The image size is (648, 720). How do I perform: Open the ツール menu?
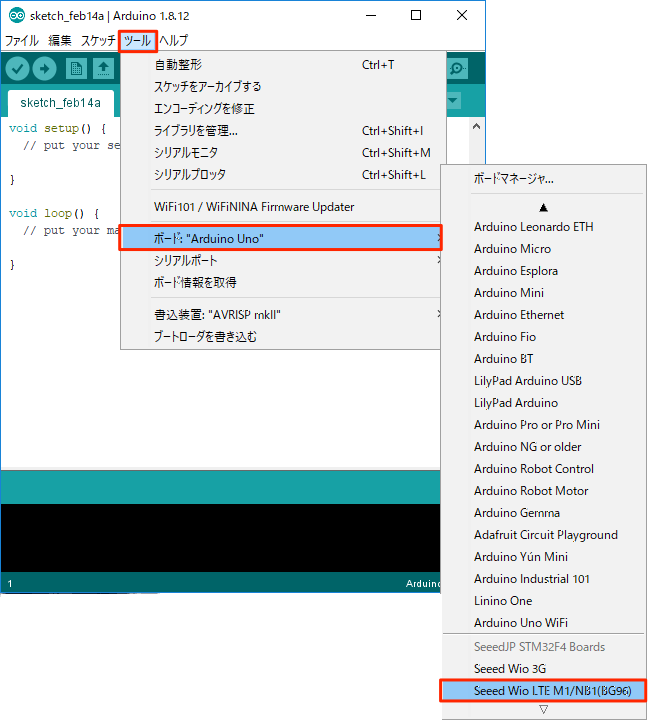(x=138, y=41)
